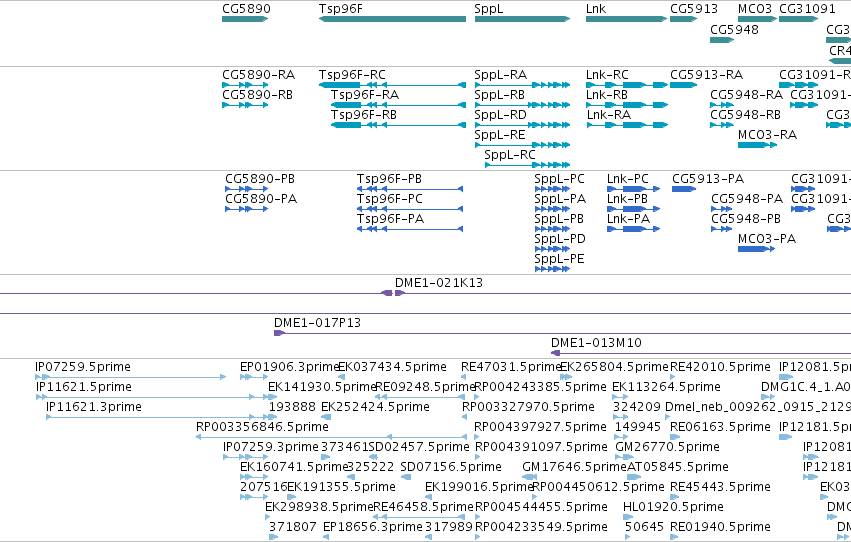Select protein SppL-PD
Screen dimensions: 851x542
point(552,249)
